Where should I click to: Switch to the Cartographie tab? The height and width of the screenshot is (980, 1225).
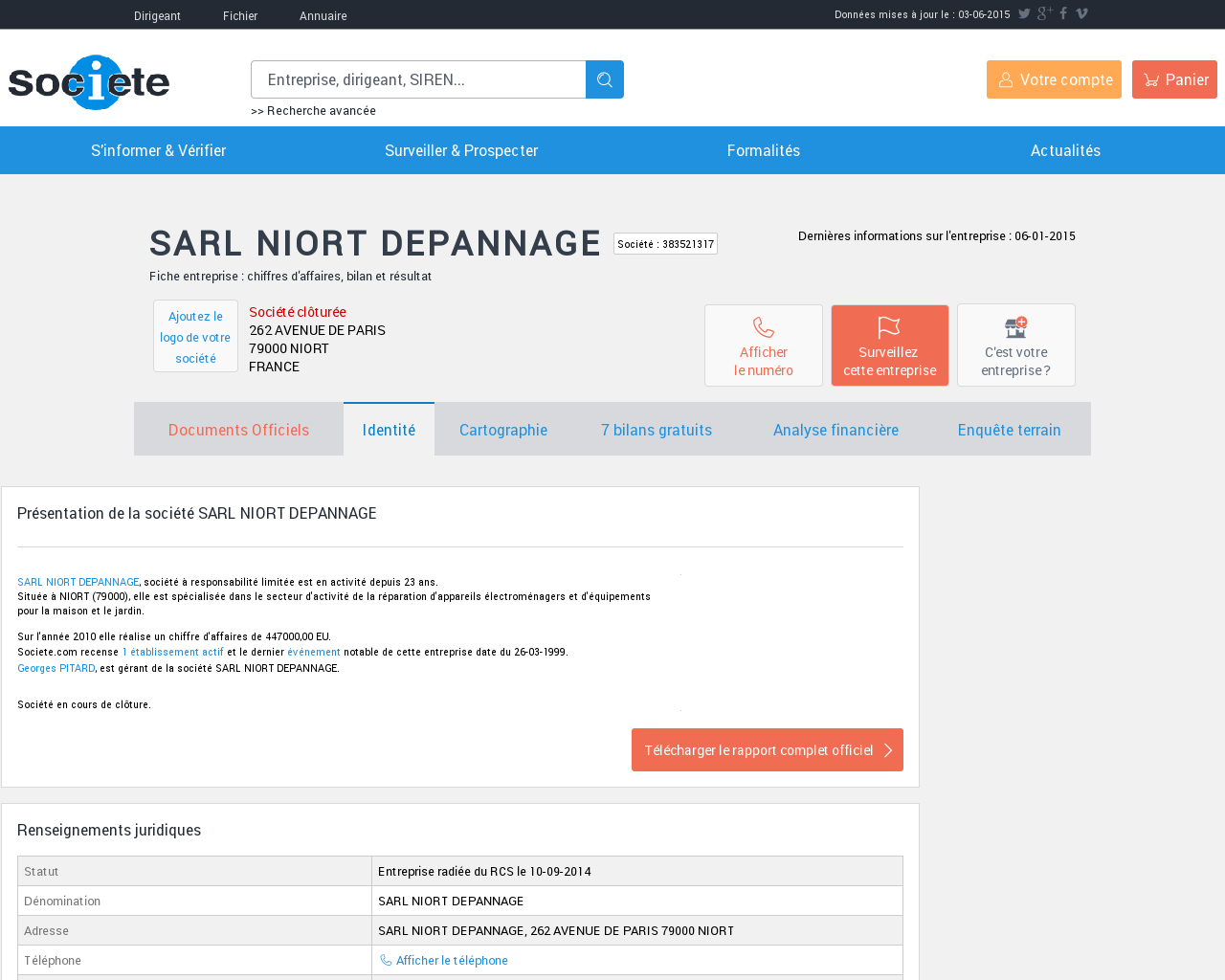503,430
